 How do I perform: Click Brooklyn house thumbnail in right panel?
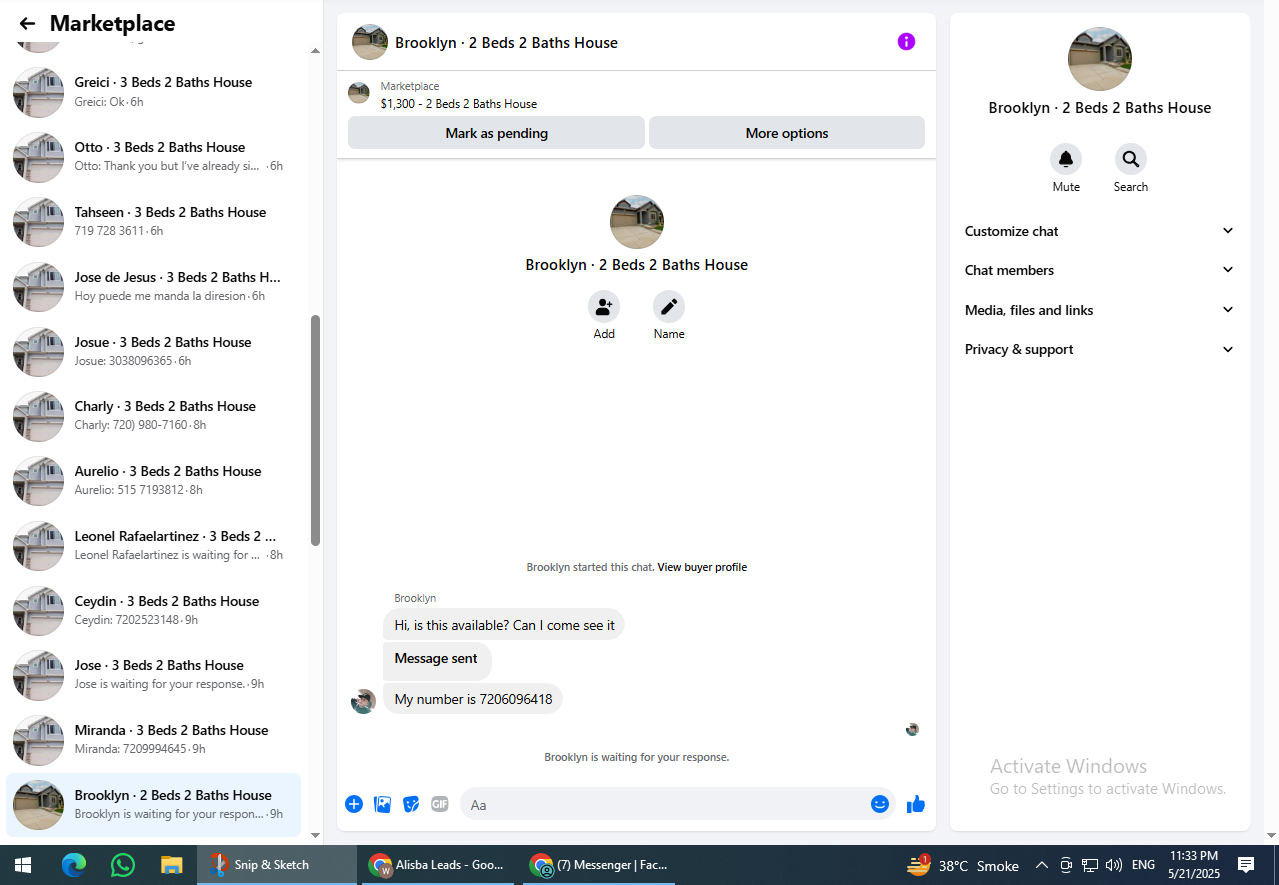click(1100, 59)
